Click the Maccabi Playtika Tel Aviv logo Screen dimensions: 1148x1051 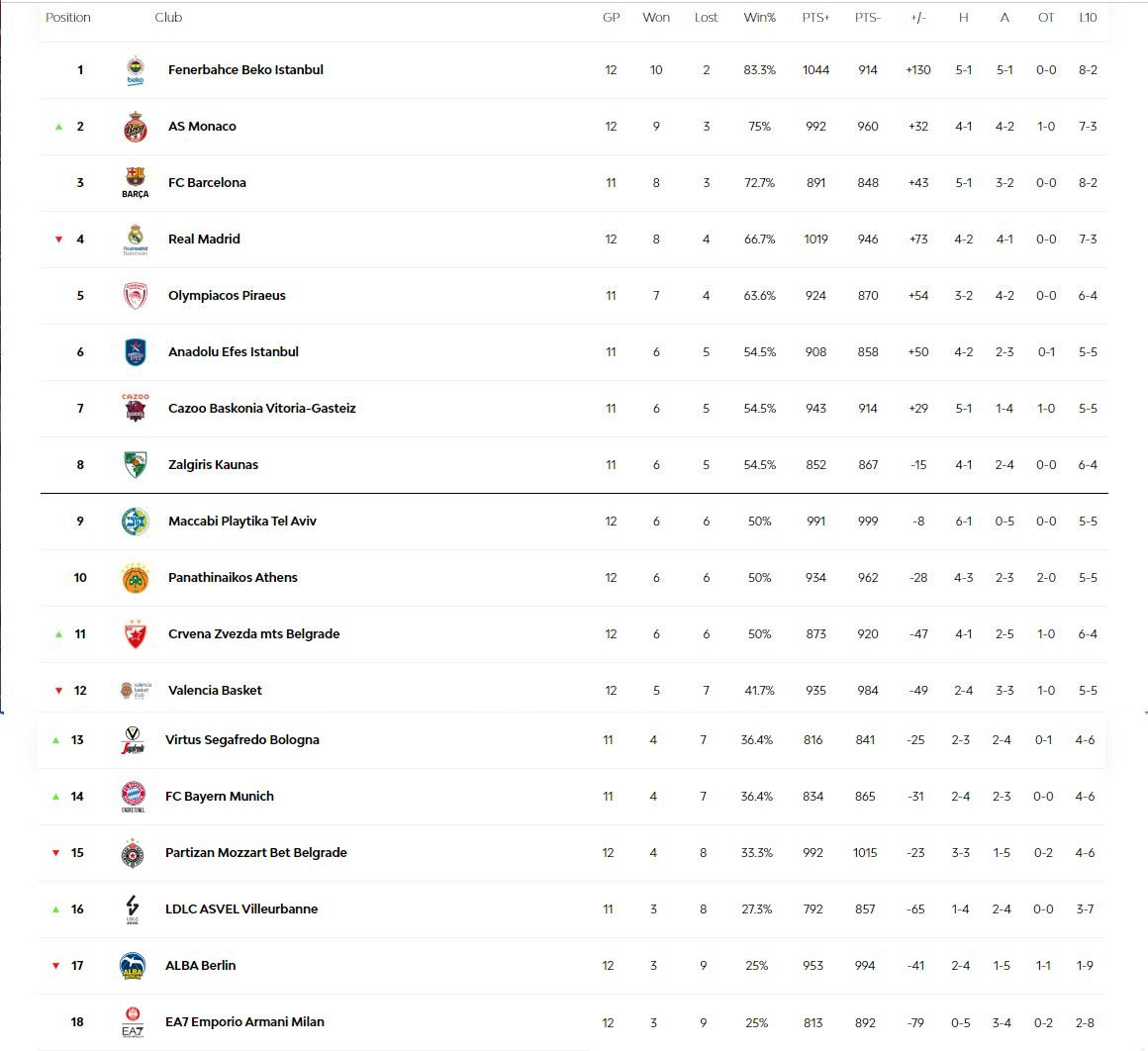pyautogui.click(x=136, y=522)
